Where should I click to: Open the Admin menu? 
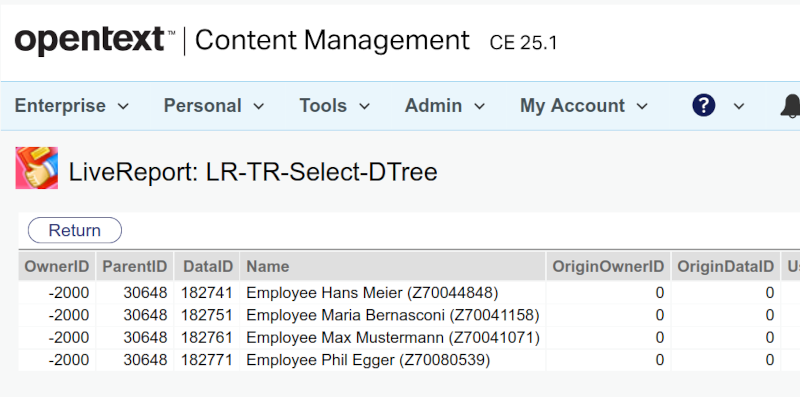(x=444, y=106)
